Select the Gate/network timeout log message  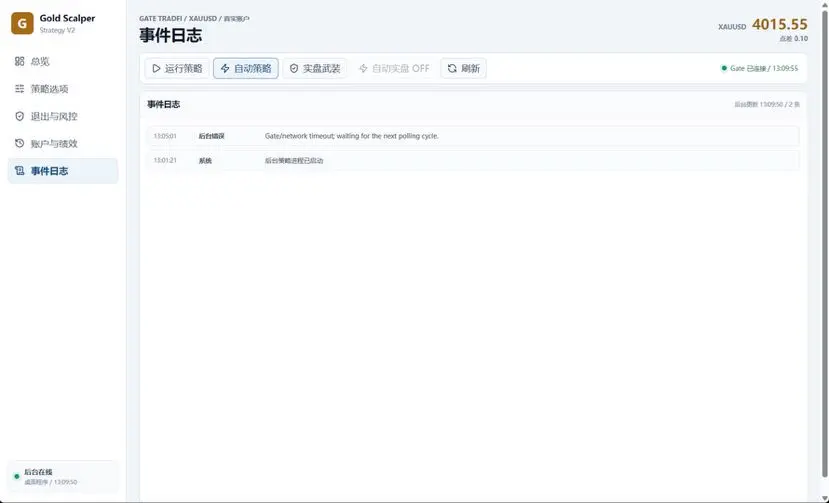[352, 136]
